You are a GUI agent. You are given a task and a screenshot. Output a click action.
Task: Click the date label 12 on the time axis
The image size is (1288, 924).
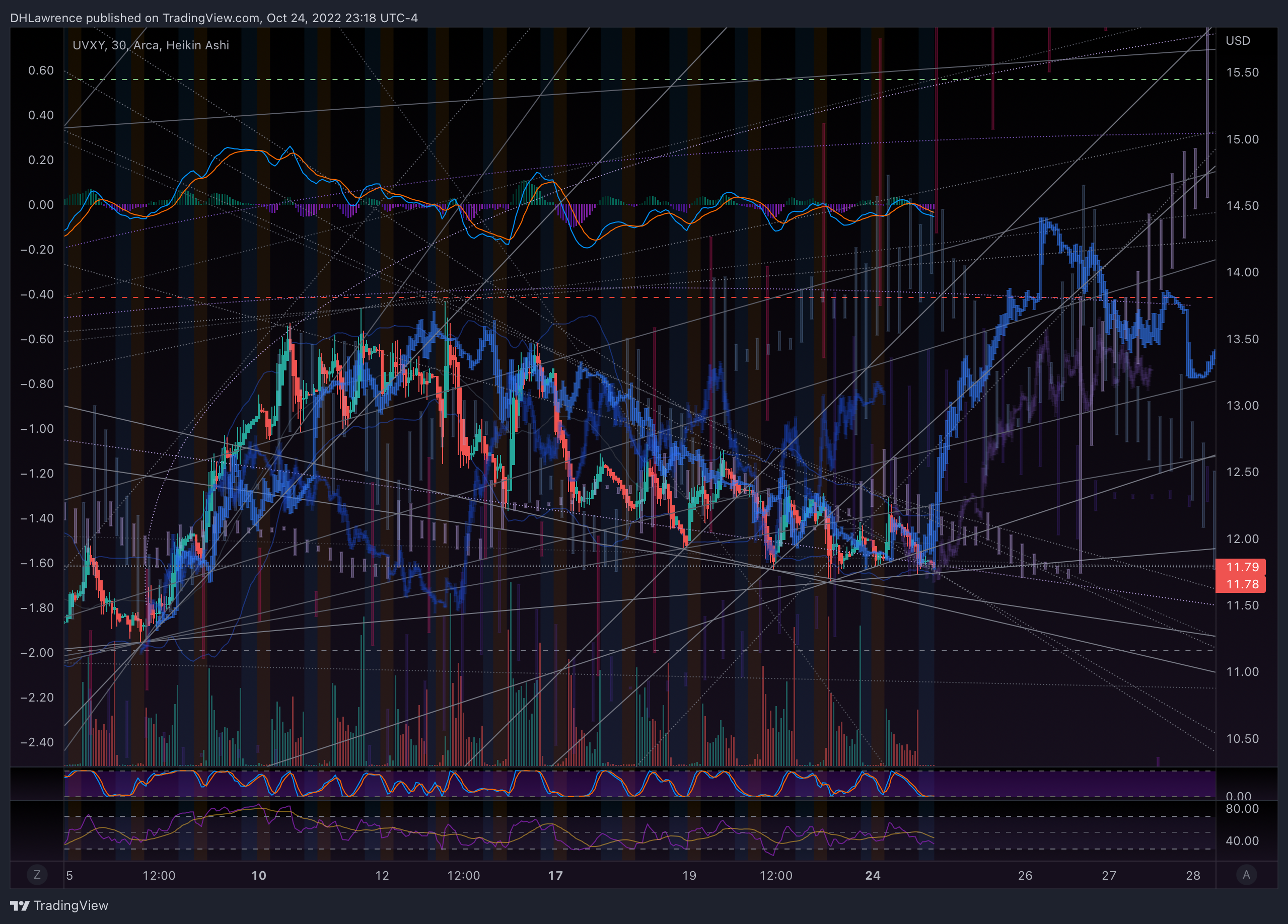pyautogui.click(x=382, y=875)
